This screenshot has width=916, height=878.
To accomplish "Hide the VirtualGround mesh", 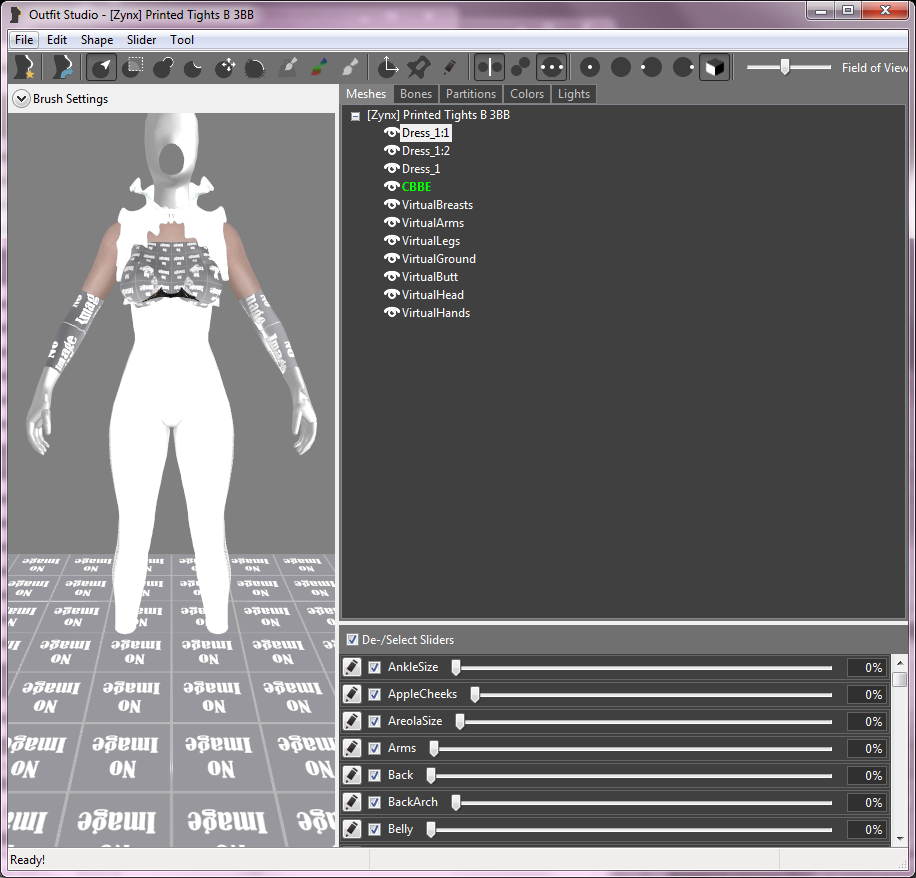I will [x=391, y=258].
